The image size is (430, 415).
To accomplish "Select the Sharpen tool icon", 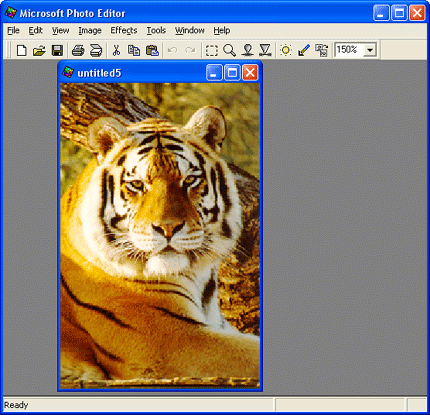I will tap(265, 51).
